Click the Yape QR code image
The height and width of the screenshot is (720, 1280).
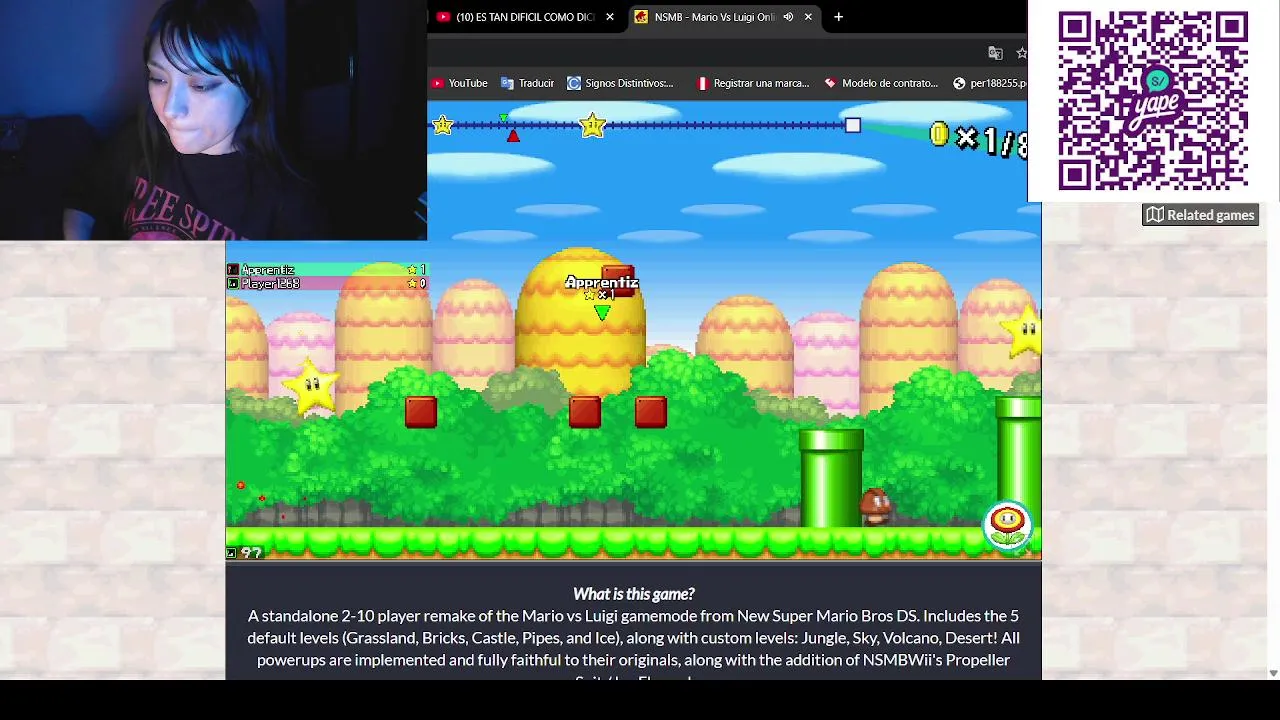pyautogui.click(x=1153, y=101)
